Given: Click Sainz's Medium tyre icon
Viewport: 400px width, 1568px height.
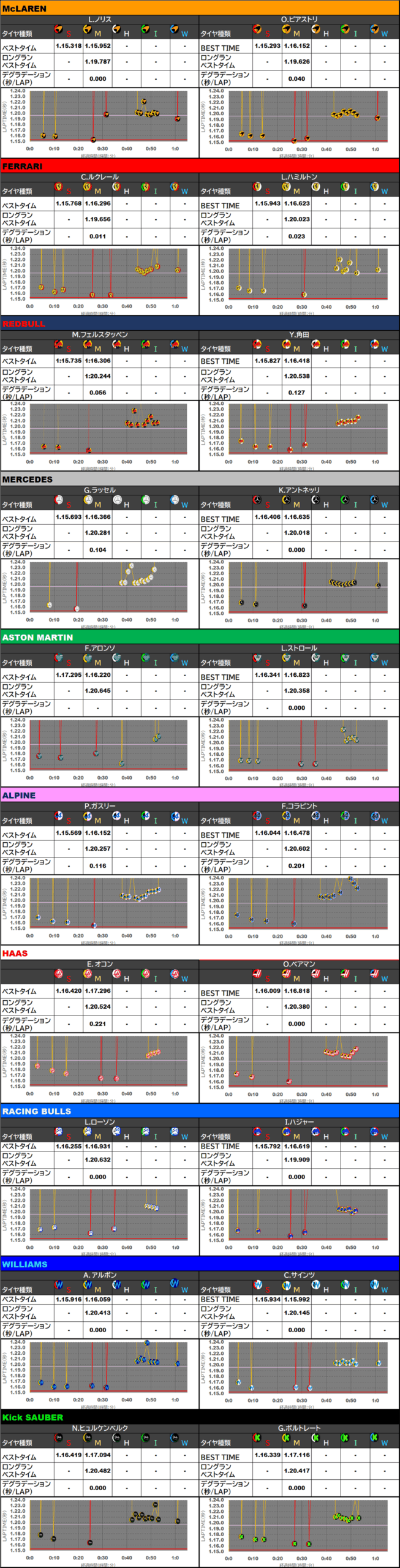Looking at the screenshot, I should (x=286, y=1284).
